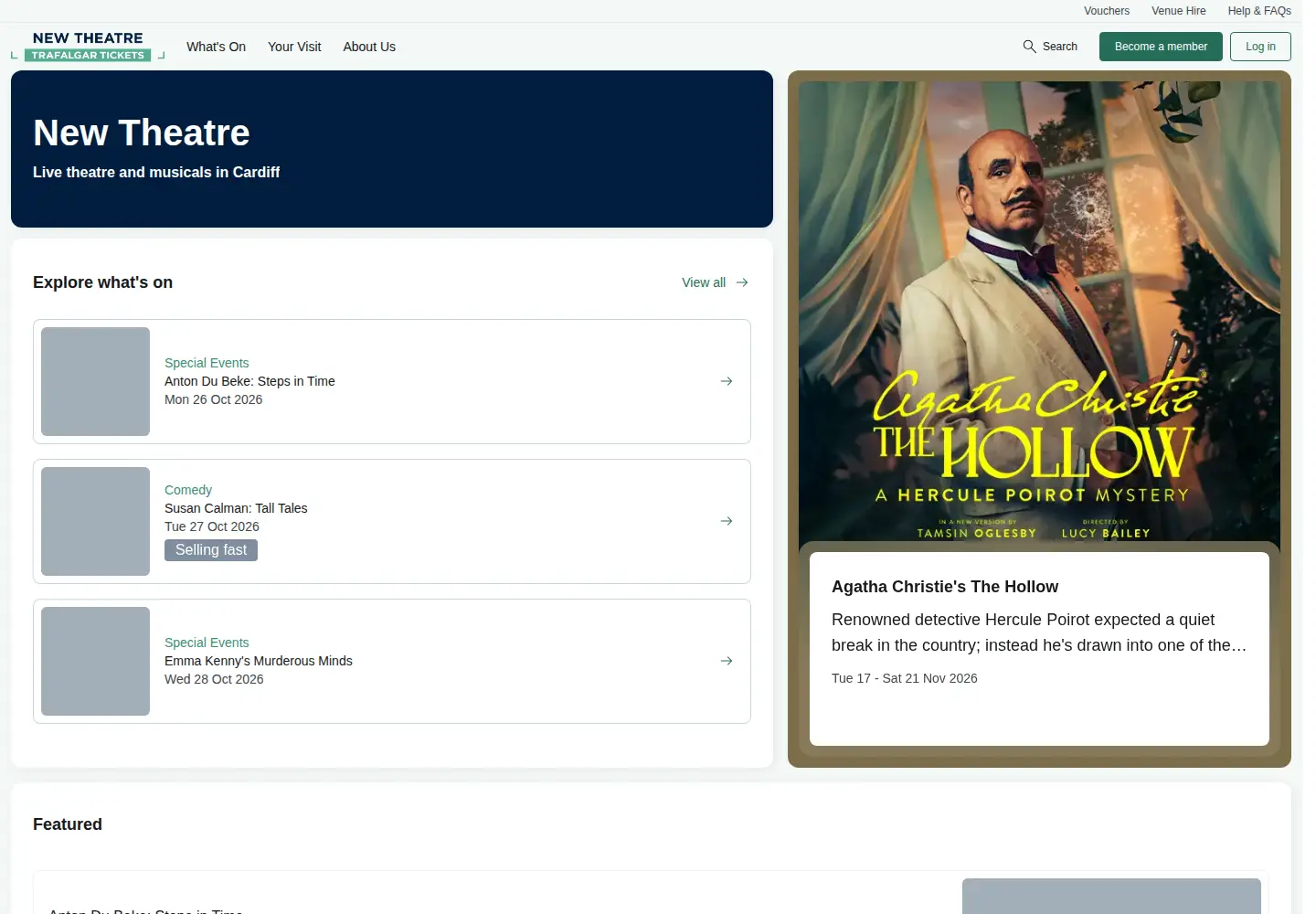Click the Mon 26 Oct 2026 date
This screenshot has width=1316, height=914.
pyautogui.click(x=213, y=399)
